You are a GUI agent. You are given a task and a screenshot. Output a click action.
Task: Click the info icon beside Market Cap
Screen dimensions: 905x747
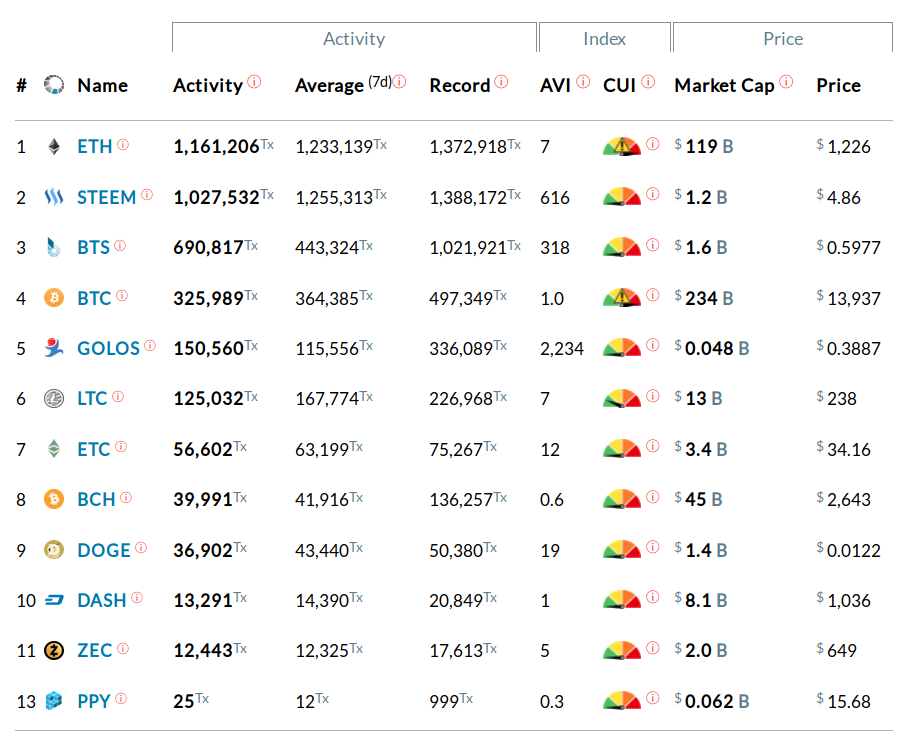click(x=786, y=82)
